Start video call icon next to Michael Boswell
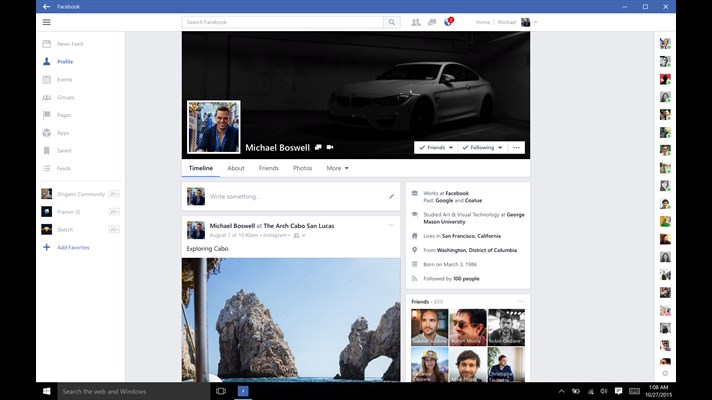 [330, 147]
